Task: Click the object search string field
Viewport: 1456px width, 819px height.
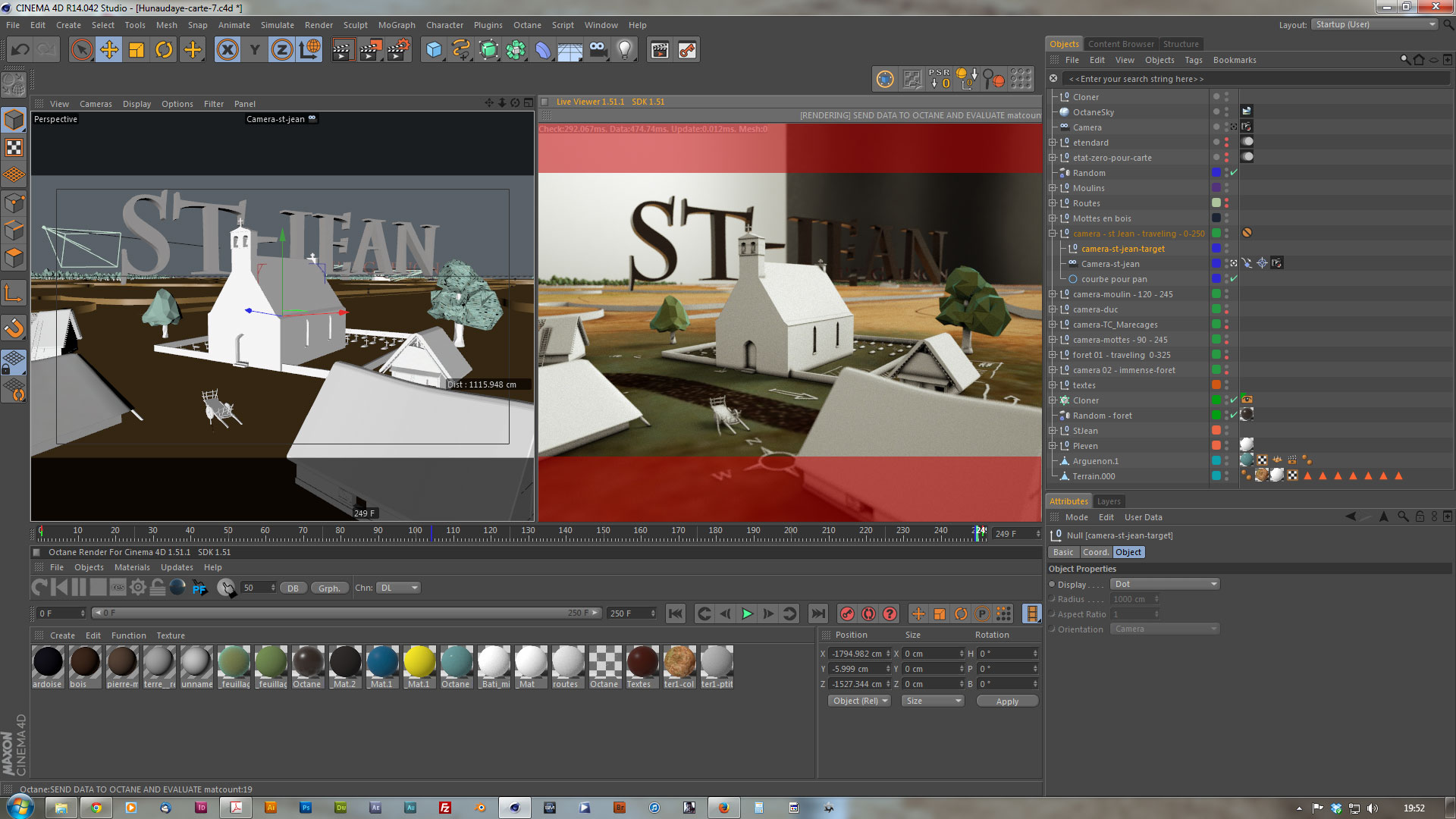Action: coord(1255,79)
